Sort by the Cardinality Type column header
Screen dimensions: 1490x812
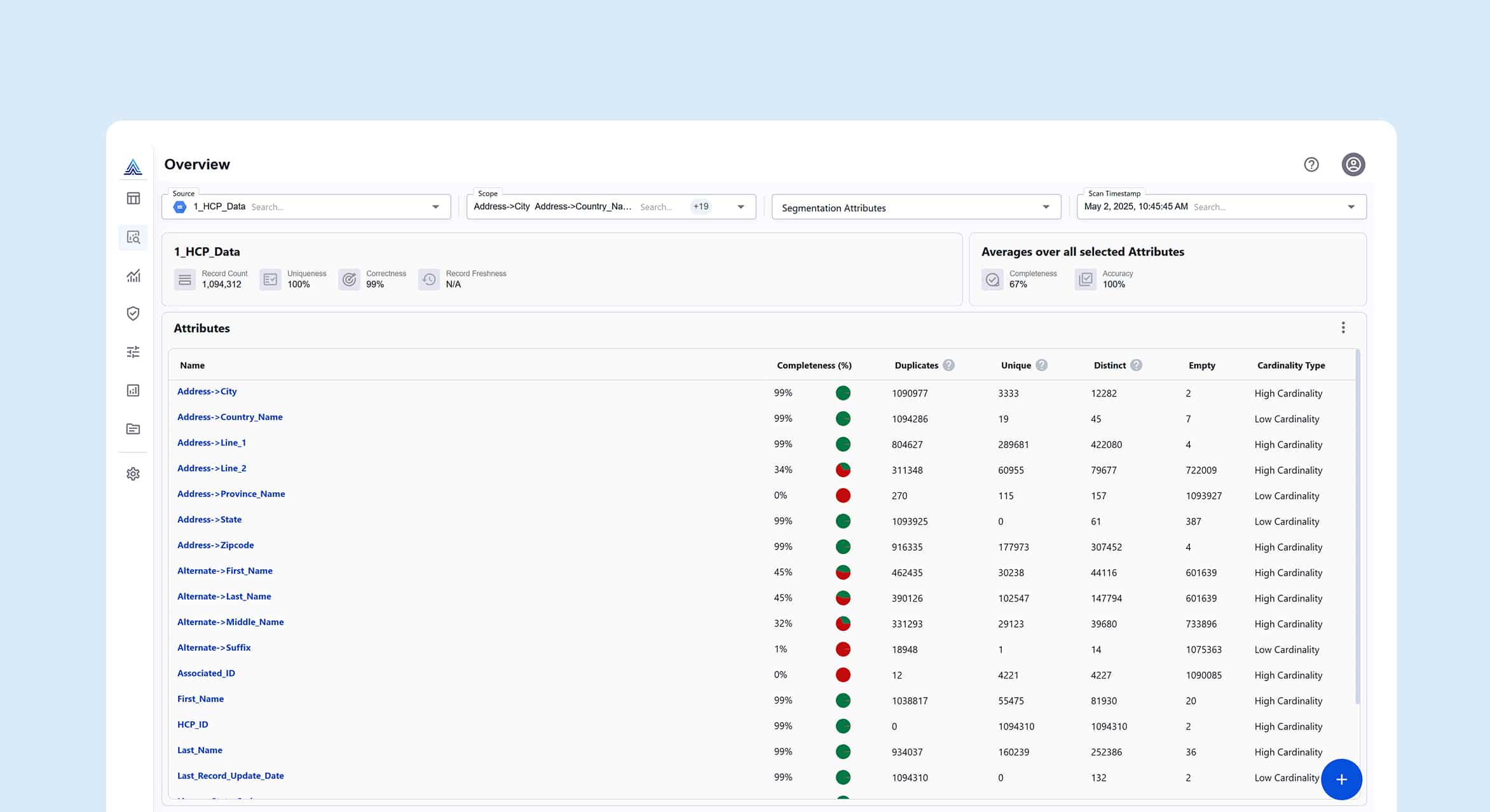coord(1291,365)
